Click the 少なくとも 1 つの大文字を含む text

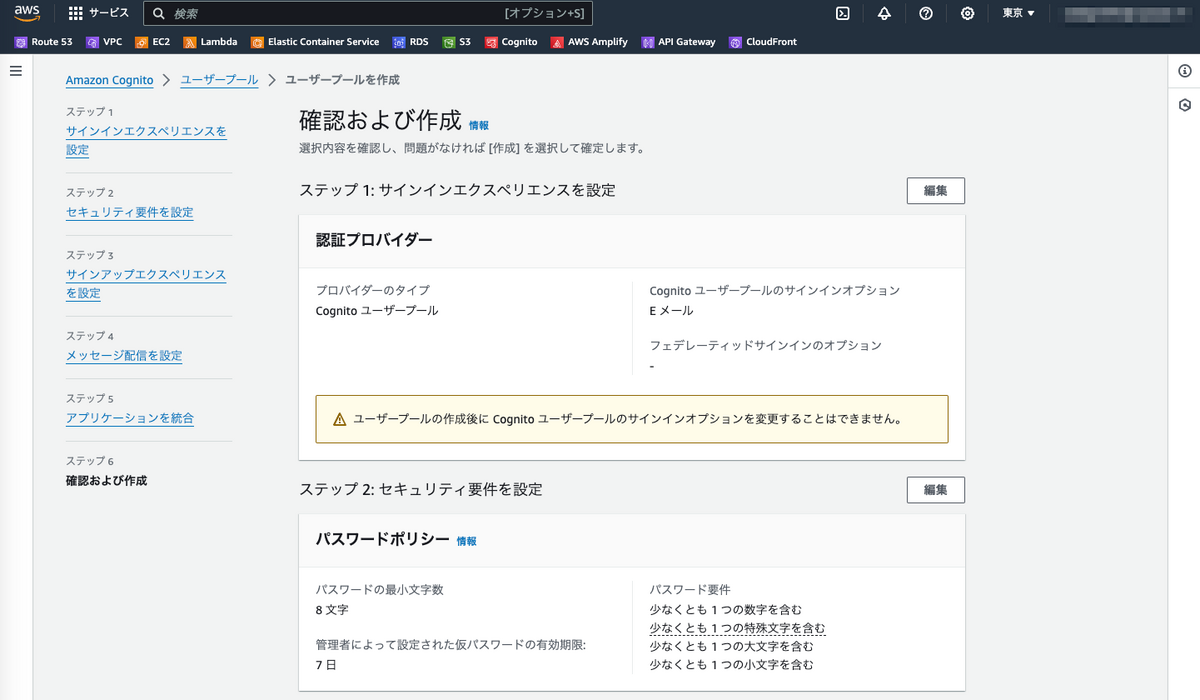(732, 646)
